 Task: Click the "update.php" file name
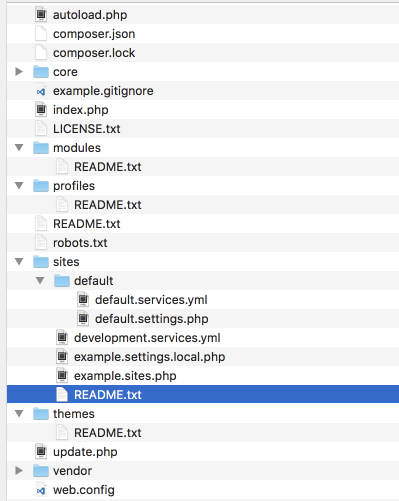tap(85, 452)
